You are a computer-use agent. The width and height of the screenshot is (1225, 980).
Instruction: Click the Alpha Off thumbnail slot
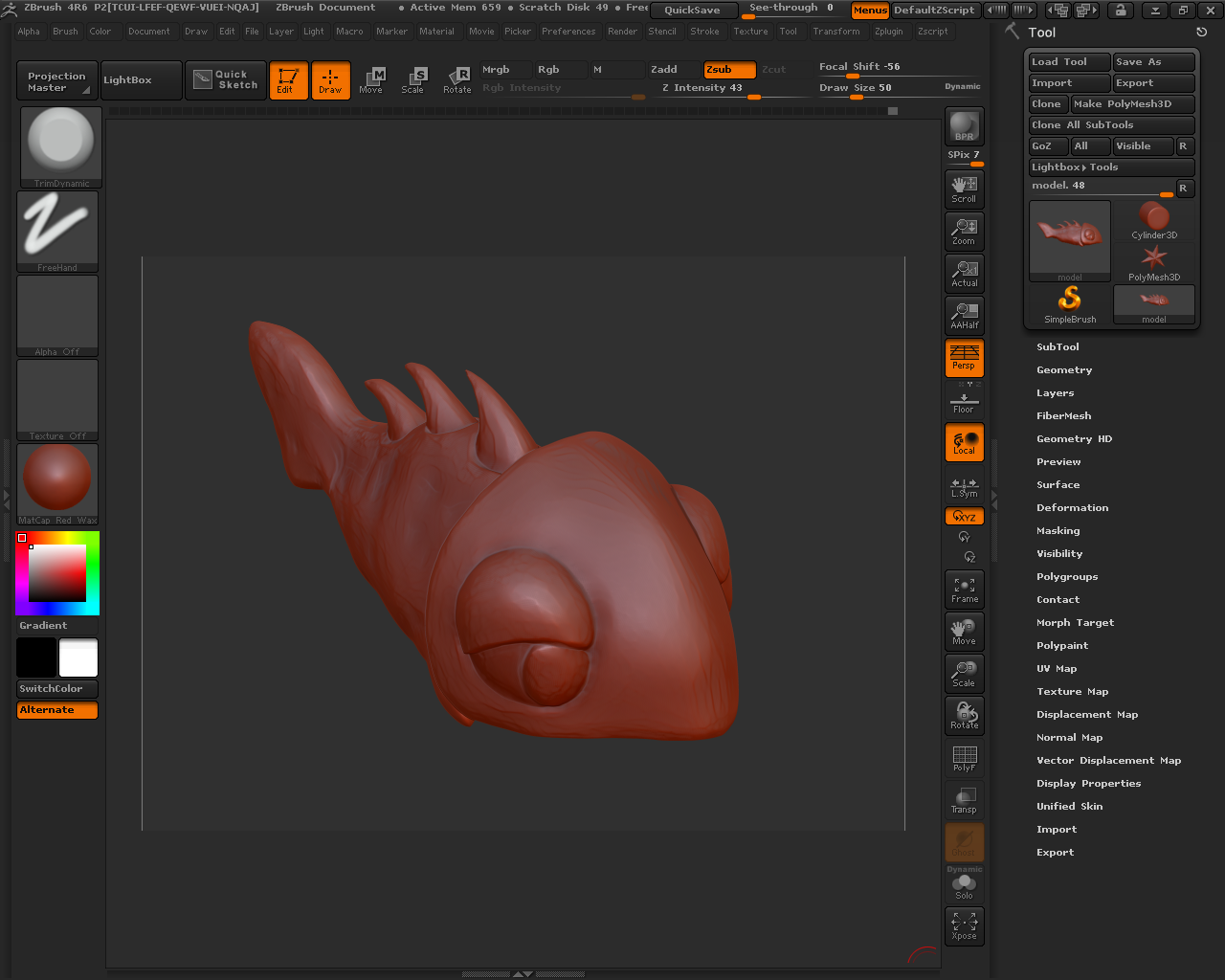[x=57, y=316]
